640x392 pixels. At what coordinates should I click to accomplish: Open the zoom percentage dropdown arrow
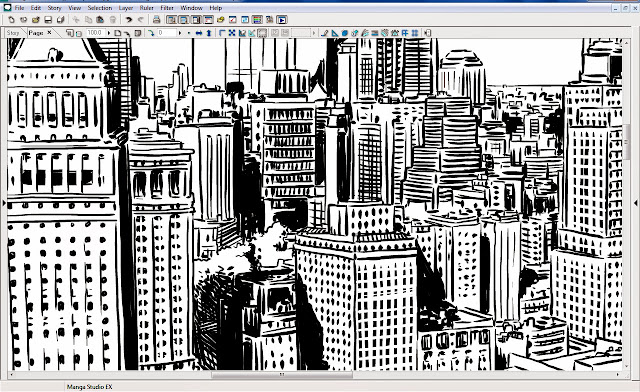(108, 33)
